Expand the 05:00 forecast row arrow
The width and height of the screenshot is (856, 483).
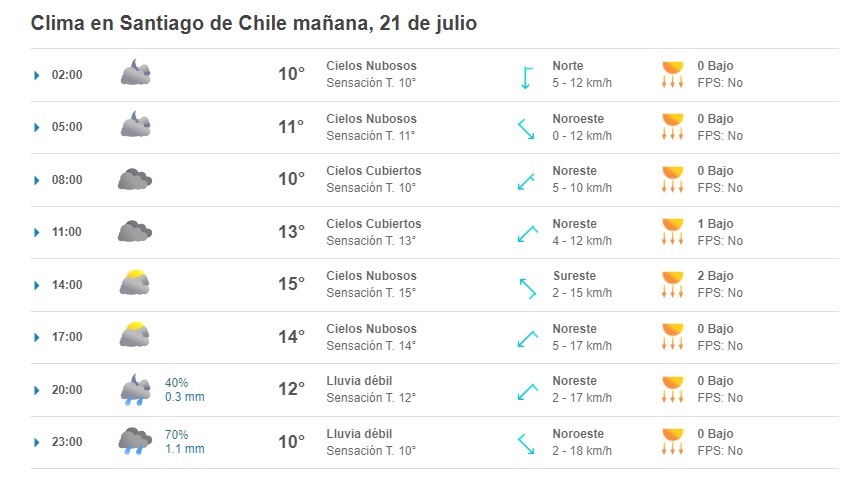click(x=37, y=127)
